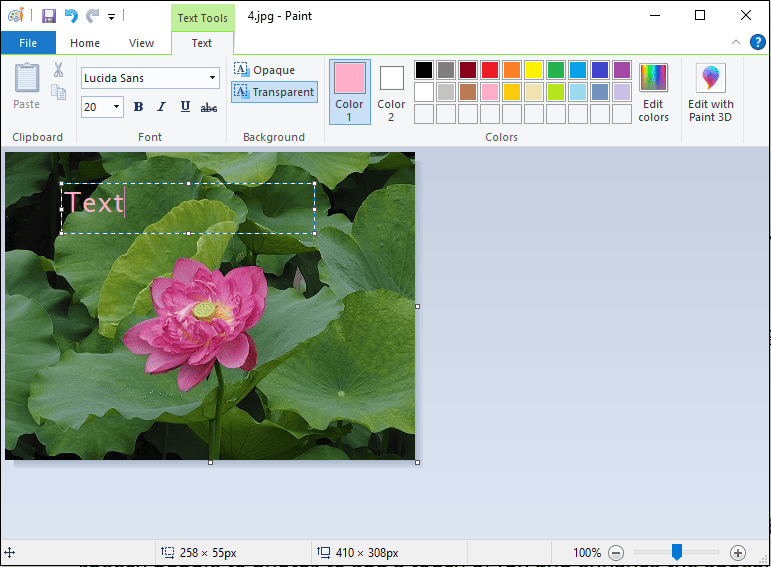Viewport: 771px width, 567px height.
Task: Click the Copy icon
Action: tap(59, 91)
